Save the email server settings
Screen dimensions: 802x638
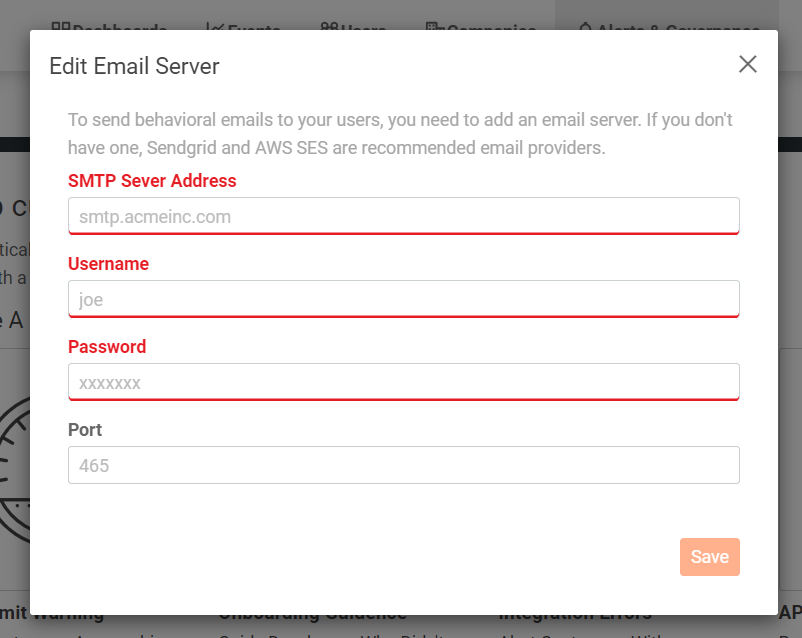(x=709, y=557)
